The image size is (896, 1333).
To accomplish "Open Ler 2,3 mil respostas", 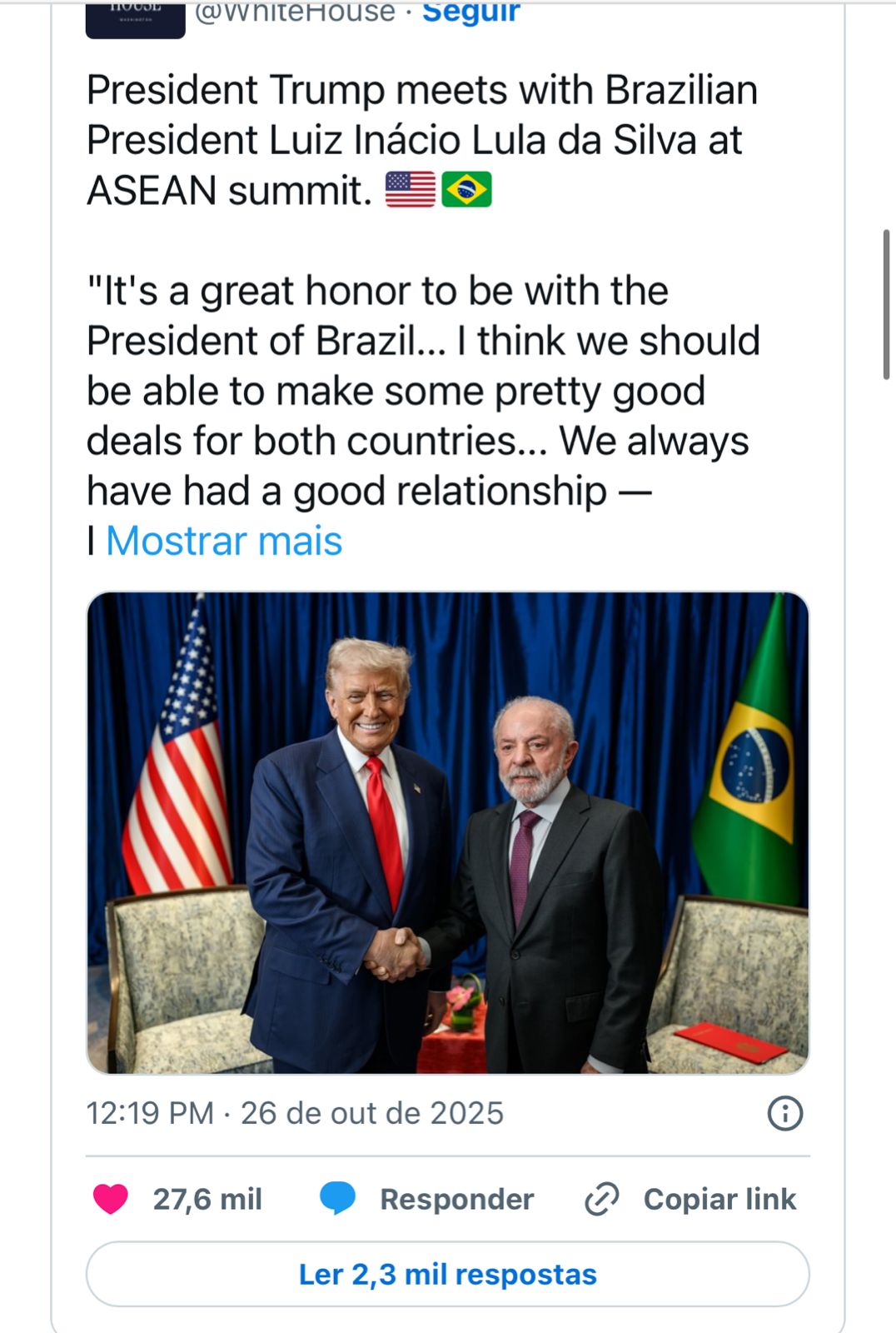I will (448, 1274).
